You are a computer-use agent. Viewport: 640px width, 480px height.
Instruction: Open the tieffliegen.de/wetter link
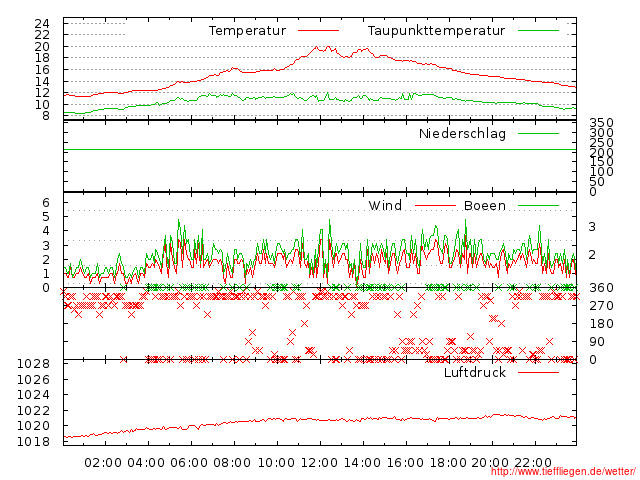563,472
